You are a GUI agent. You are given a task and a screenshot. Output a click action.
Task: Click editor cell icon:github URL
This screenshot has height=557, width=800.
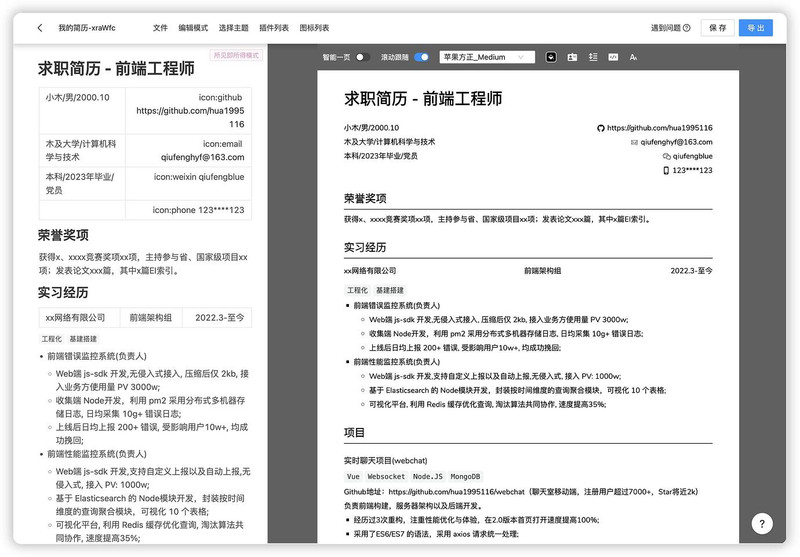pyautogui.click(x=188, y=111)
